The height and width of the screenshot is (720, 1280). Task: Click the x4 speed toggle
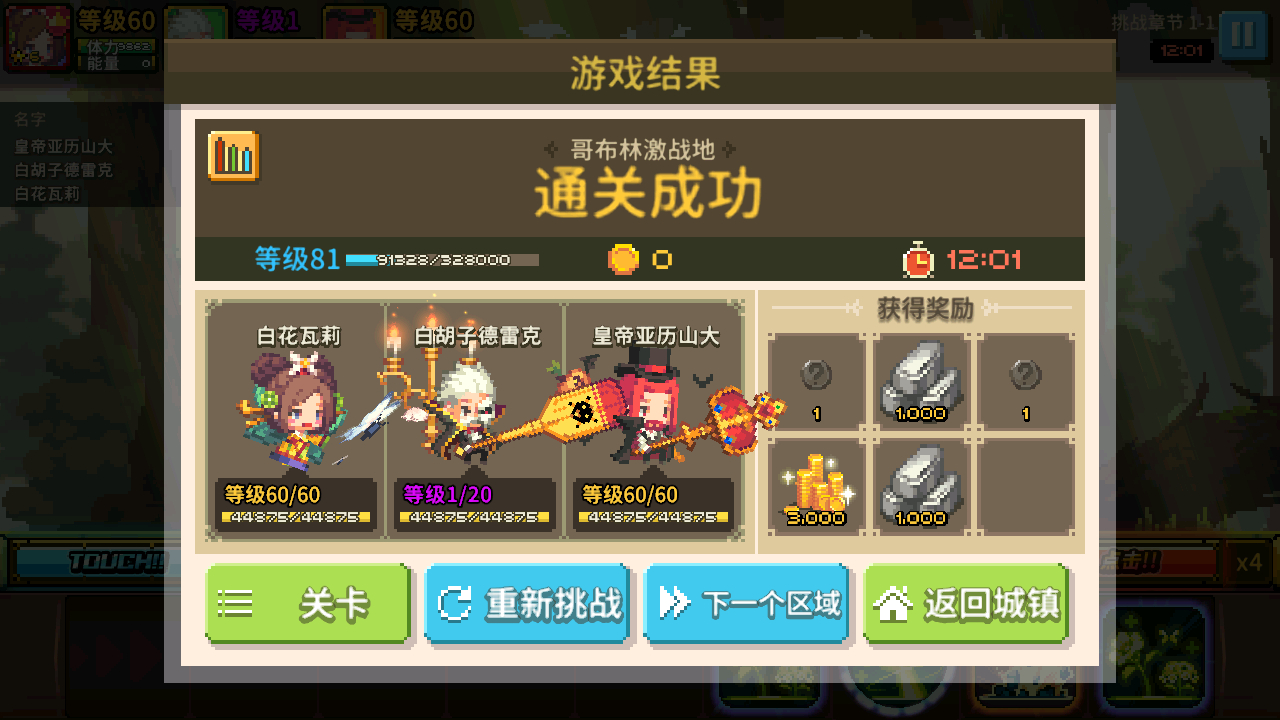[1249, 562]
